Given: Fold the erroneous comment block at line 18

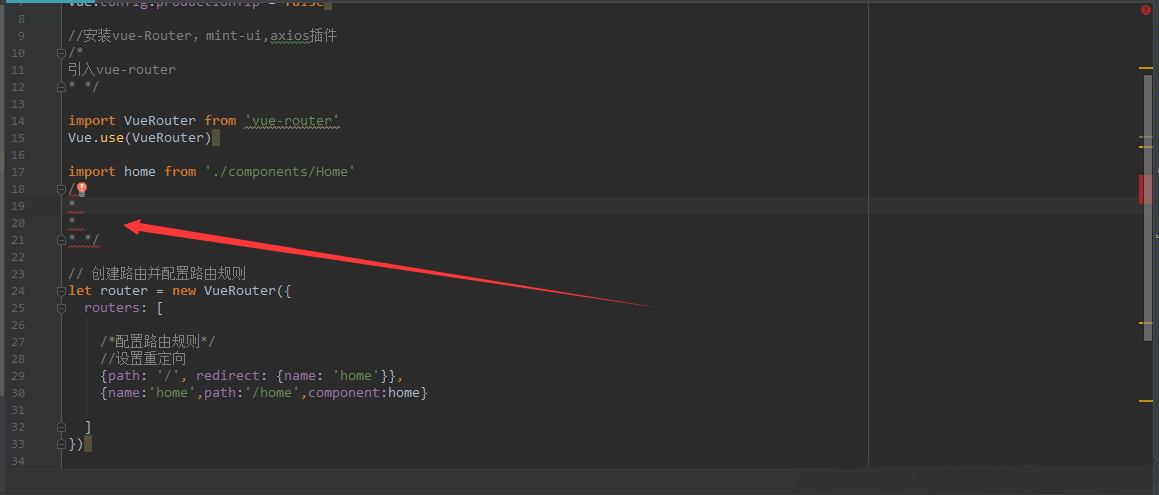Looking at the screenshot, I should pos(62,189).
